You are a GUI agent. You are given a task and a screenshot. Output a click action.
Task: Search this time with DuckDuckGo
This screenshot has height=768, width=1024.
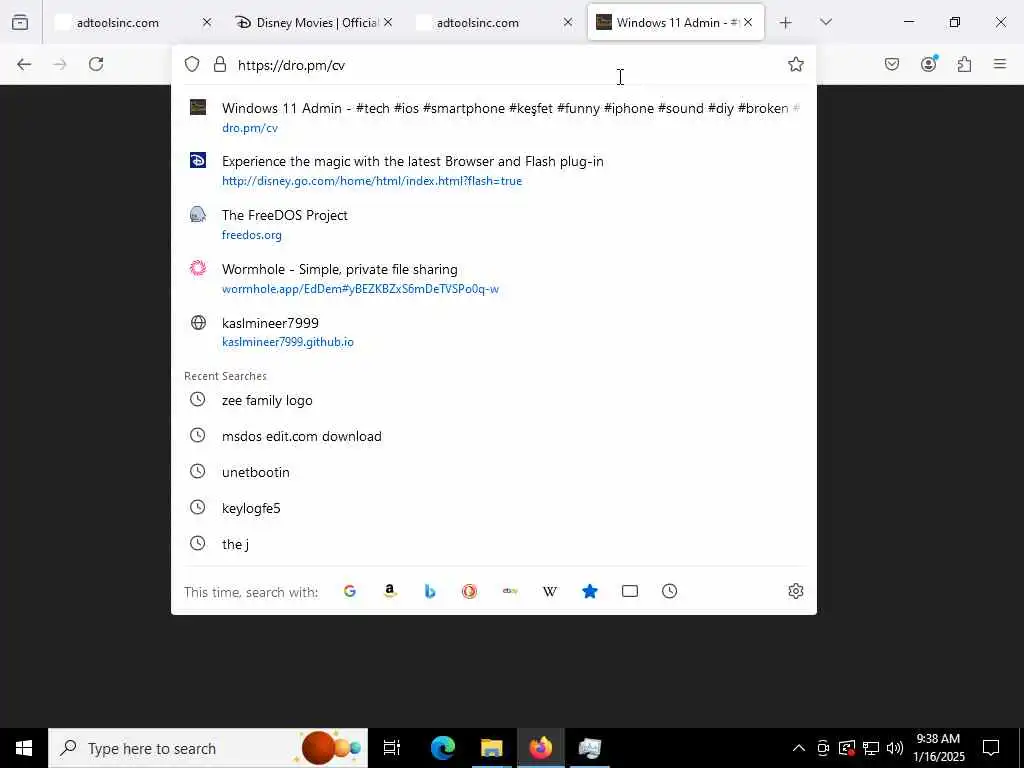point(470,591)
